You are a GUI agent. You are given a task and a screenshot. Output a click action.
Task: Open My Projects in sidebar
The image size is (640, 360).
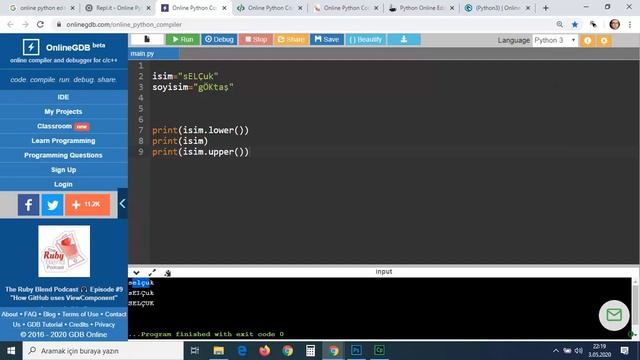(63, 111)
